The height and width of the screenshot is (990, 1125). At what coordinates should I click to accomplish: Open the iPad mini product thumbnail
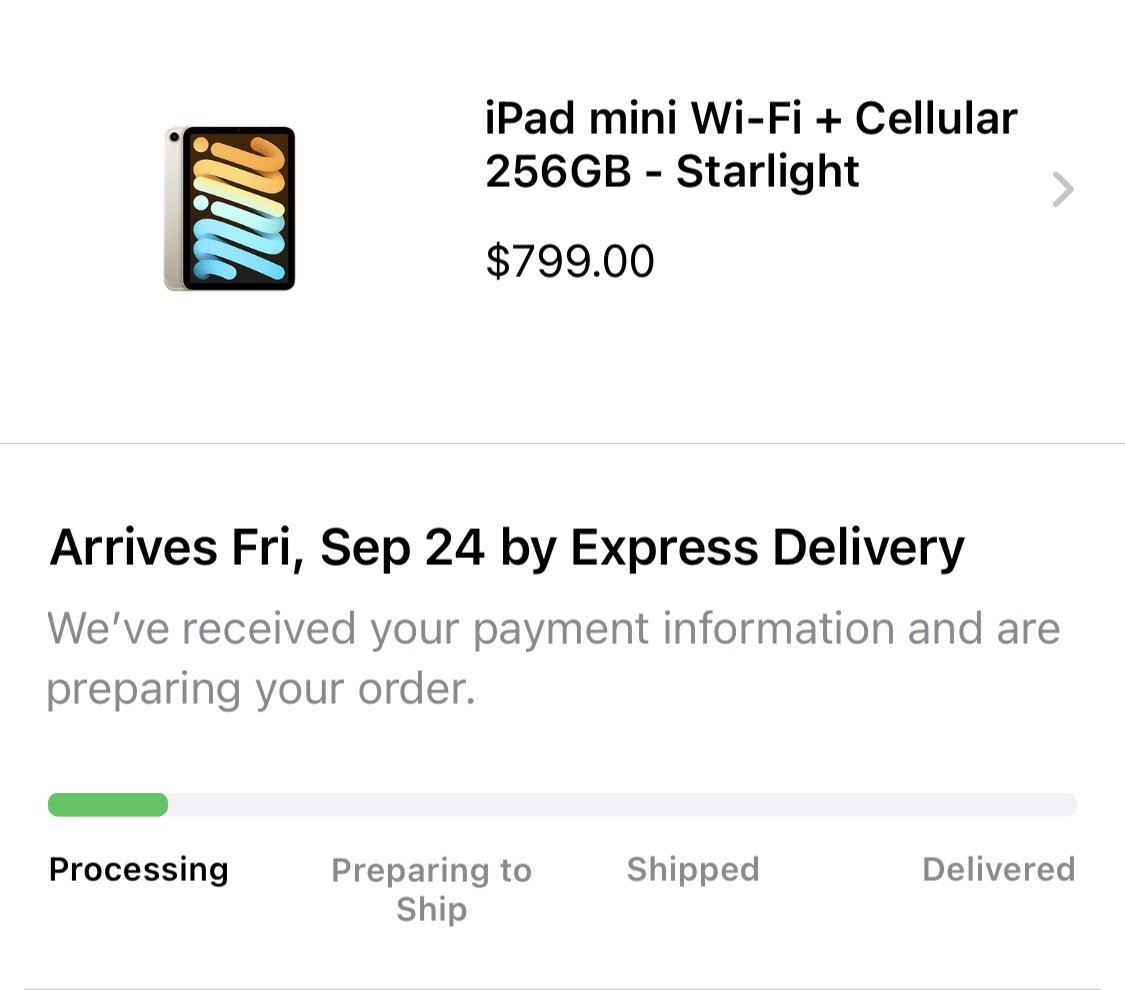pos(230,208)
